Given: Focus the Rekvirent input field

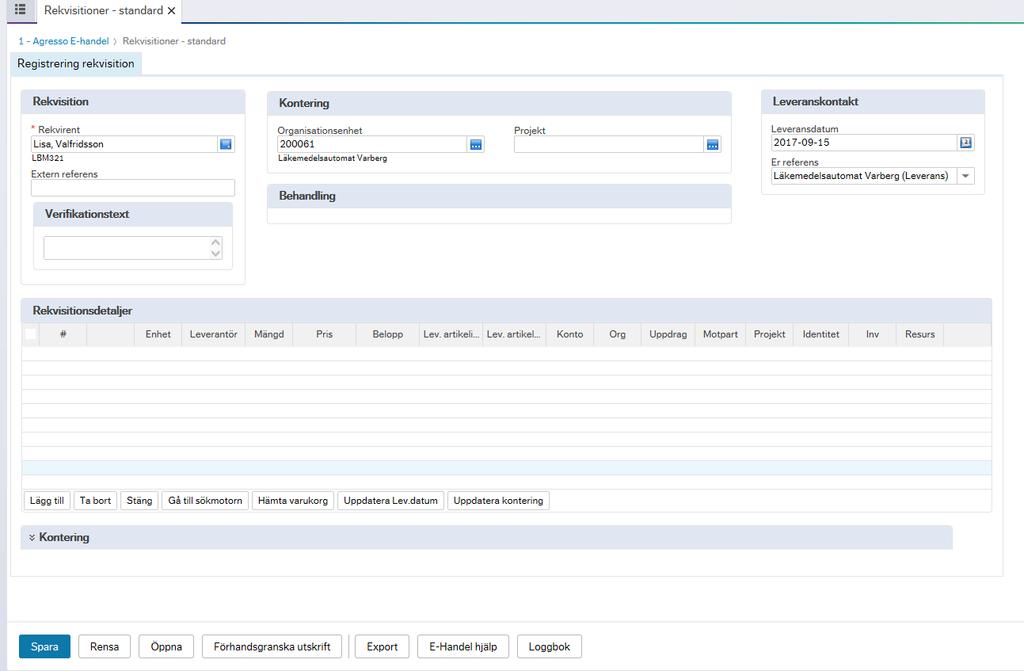Looking at the screenshot, I should 124,144.
